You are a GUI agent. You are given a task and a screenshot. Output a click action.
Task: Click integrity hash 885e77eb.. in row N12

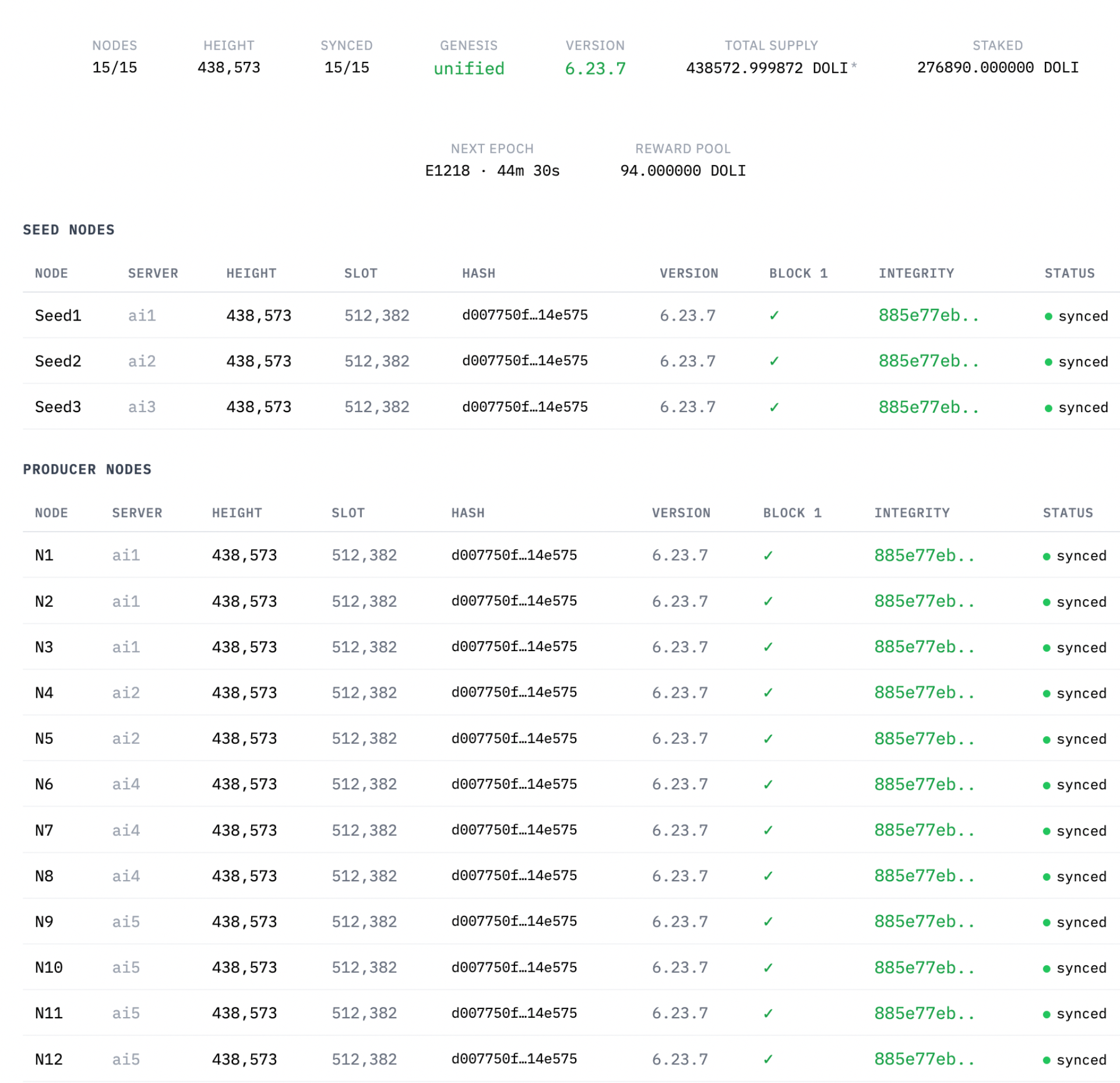pyautogui.click(x=924, y=1059)
